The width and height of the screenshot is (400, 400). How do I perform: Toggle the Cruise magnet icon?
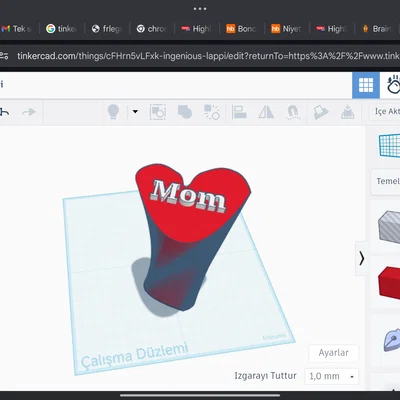[293, 112]
